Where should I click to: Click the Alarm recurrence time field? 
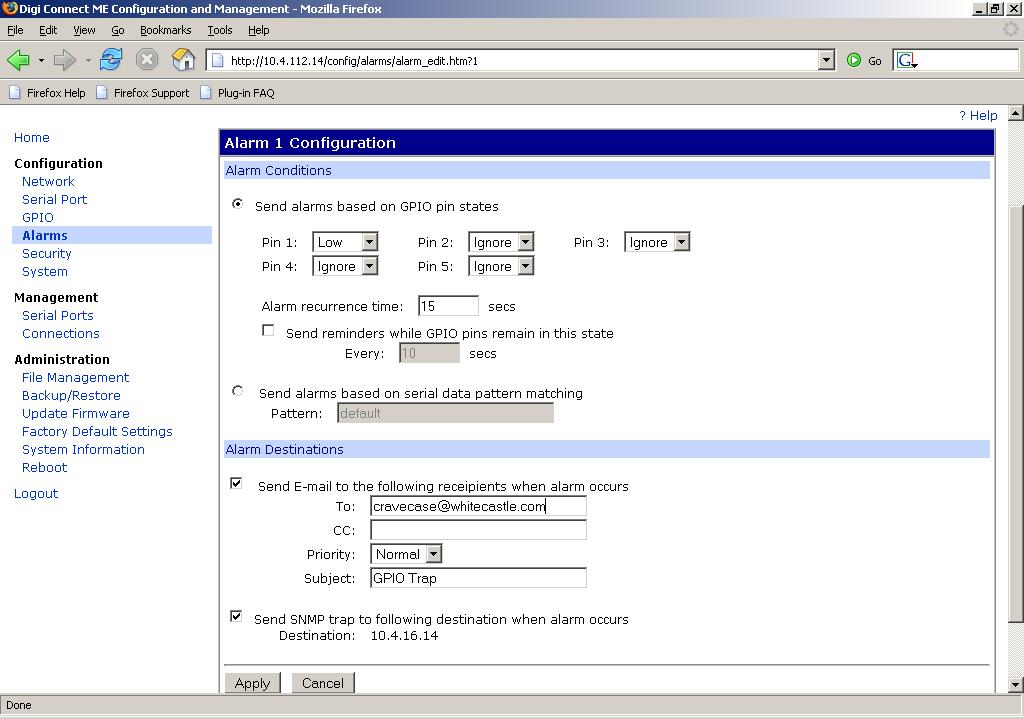click(448, 306)
